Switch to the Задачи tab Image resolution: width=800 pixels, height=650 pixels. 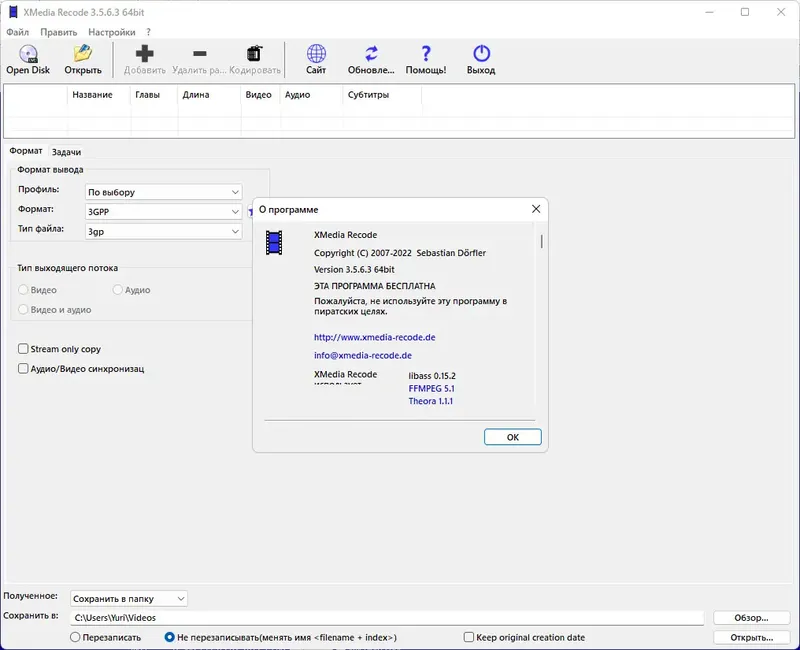[66, 152]
